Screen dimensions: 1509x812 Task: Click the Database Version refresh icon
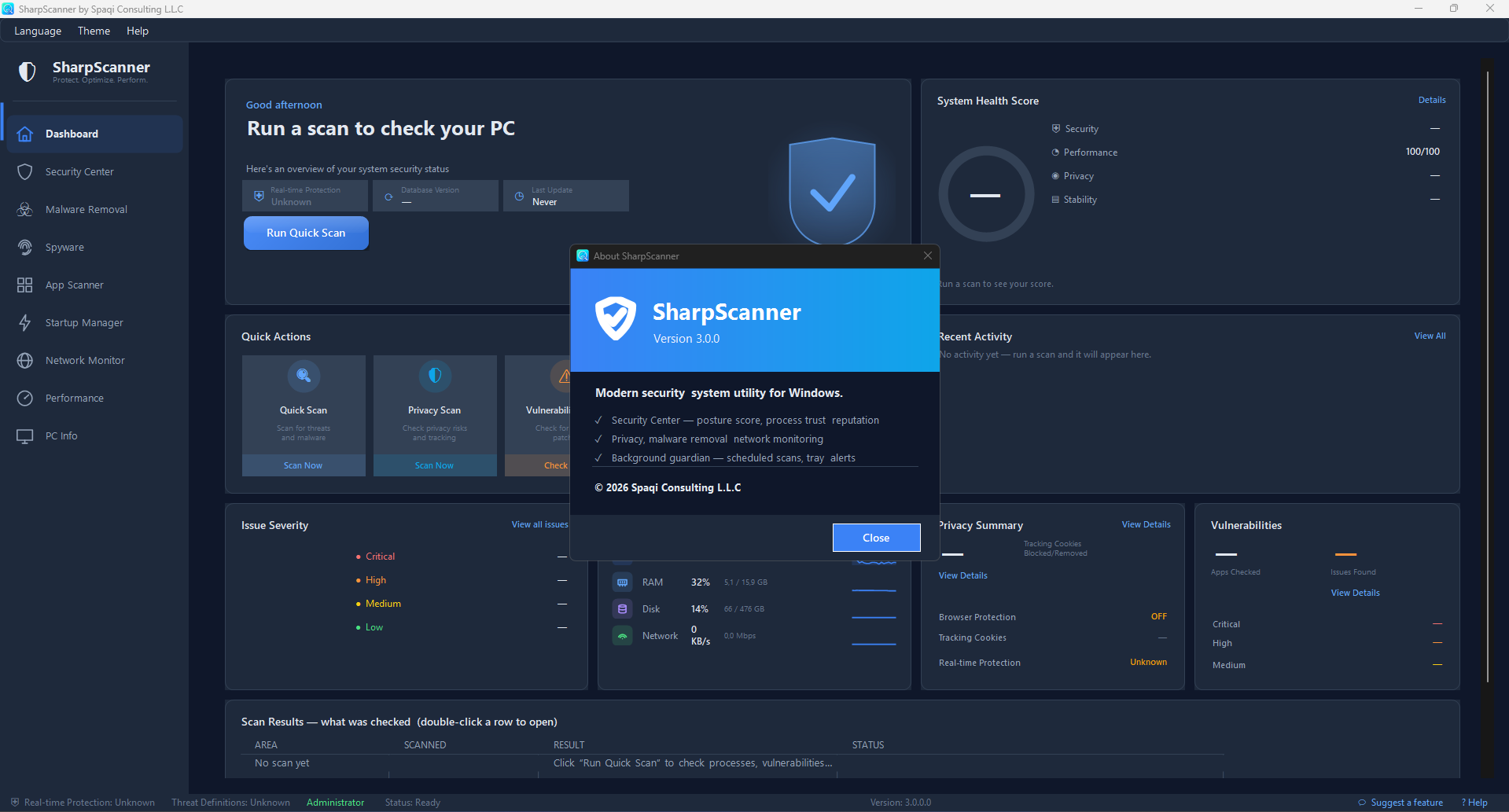pyautogui.click(x=388, y=197)
